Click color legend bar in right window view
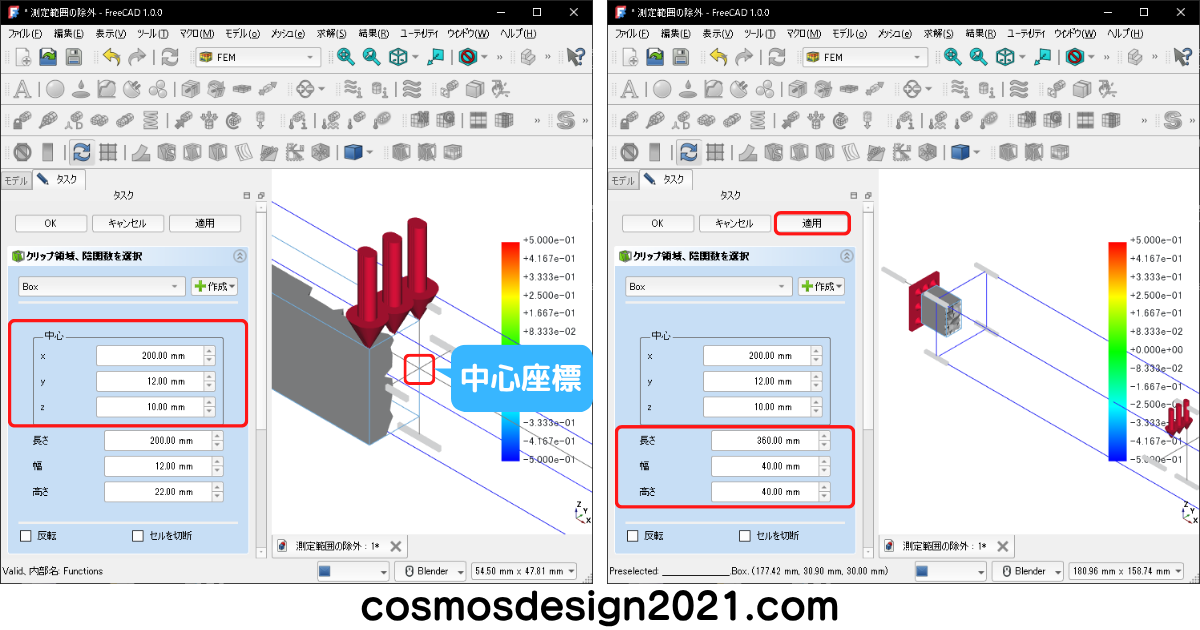The height and width of the screenshot is (630, 1200). (x=1117, y=351)
